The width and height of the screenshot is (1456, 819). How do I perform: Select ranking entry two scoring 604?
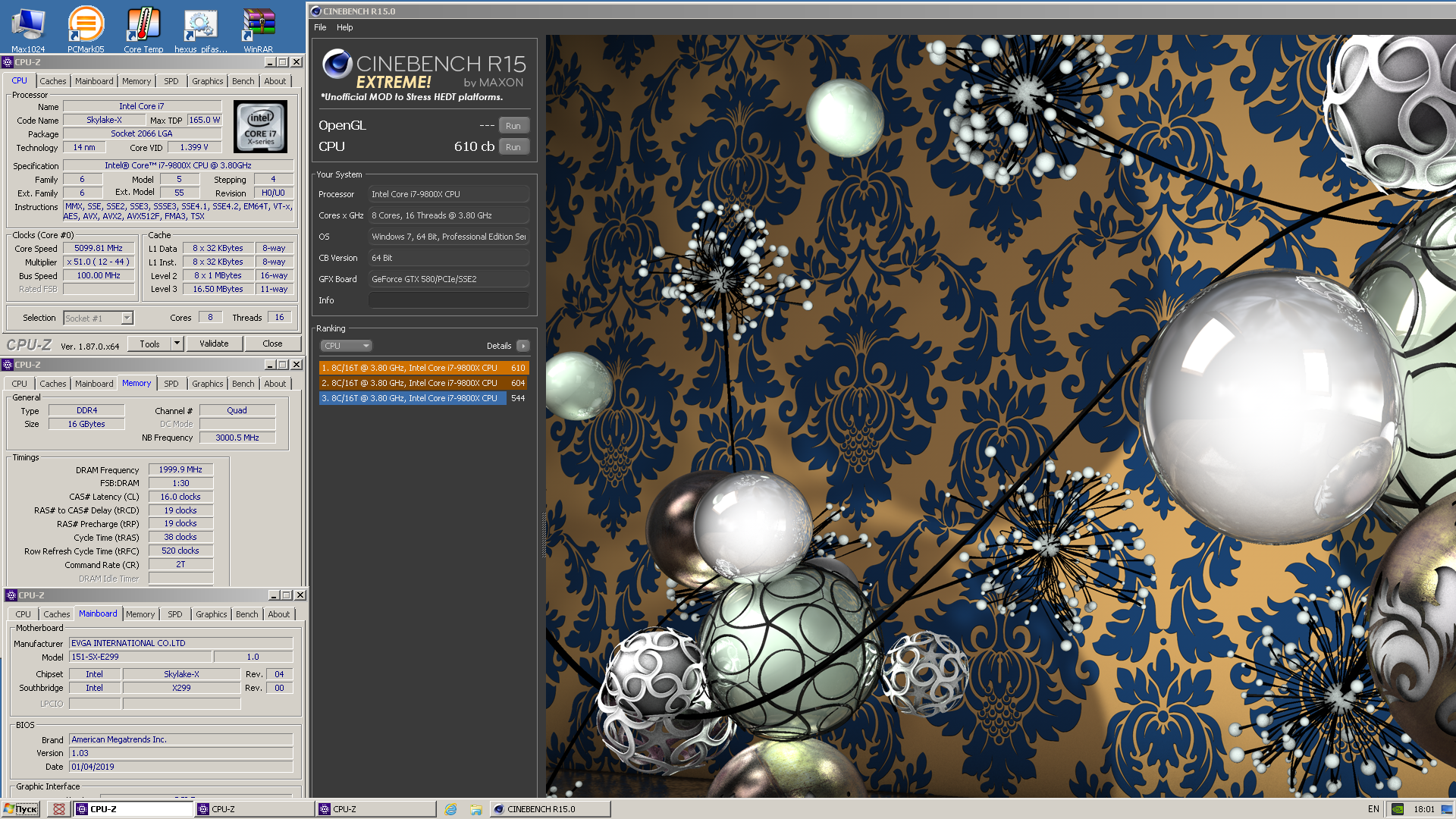click(x=424, y=383)
